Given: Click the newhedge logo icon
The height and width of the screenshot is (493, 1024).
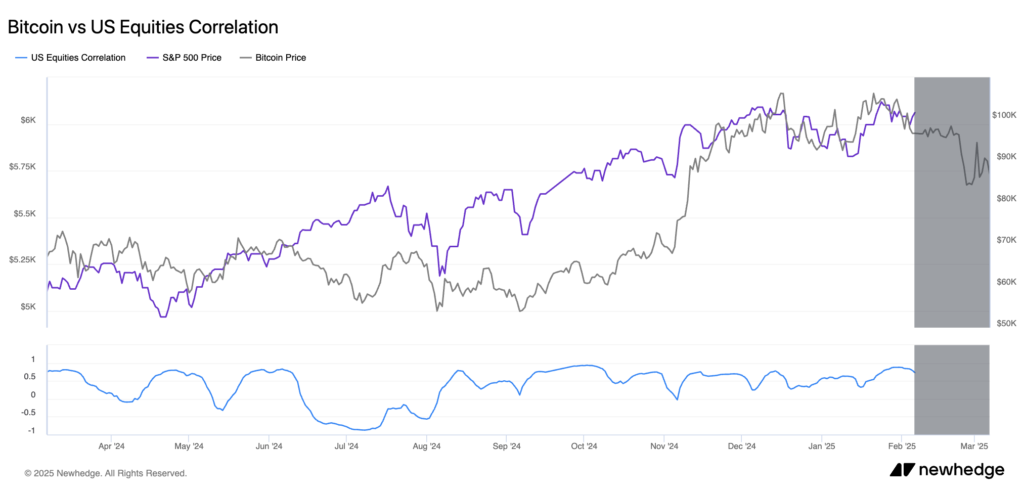Looking at the screenshot, I should coord(902,470).
